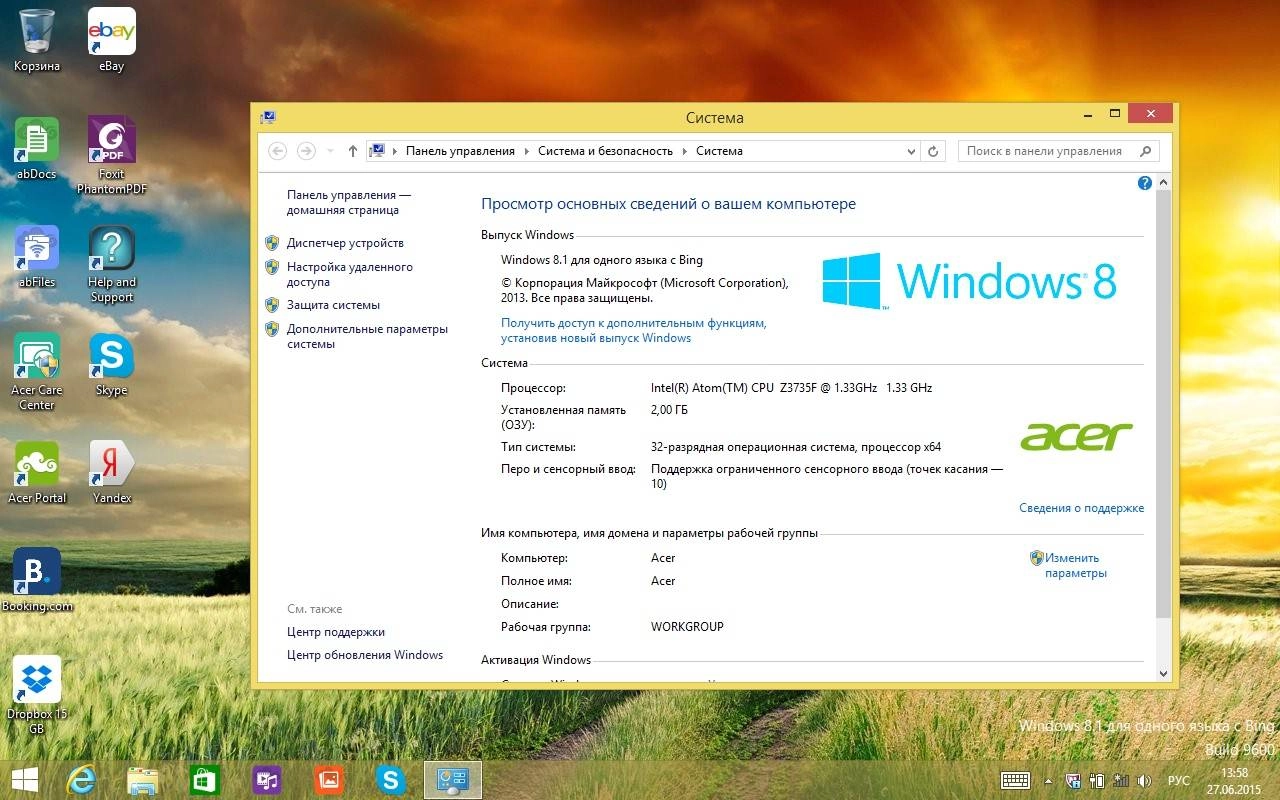Expand the arrow after Система и безопасность
Viewport: 1280px width, 800px height.
point(685,152)
